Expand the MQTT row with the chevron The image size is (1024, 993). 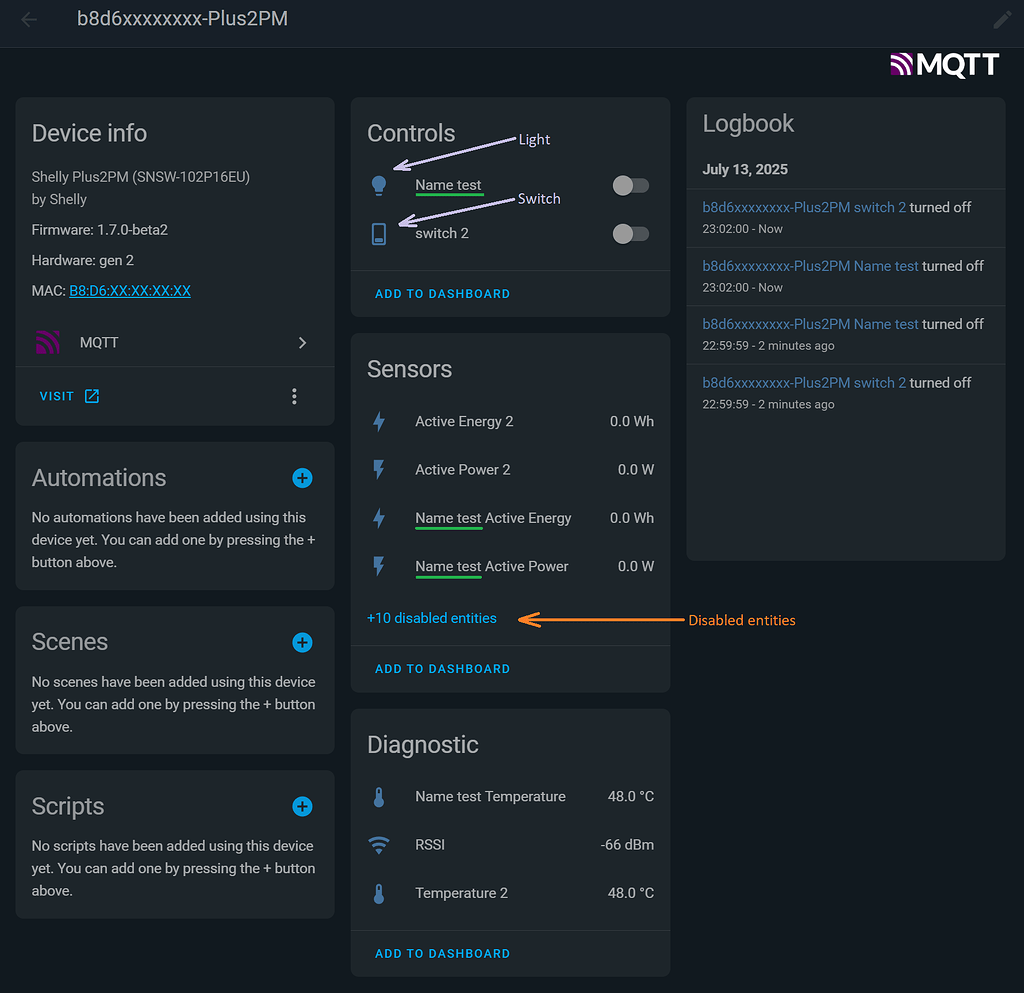tap(302, 342)
